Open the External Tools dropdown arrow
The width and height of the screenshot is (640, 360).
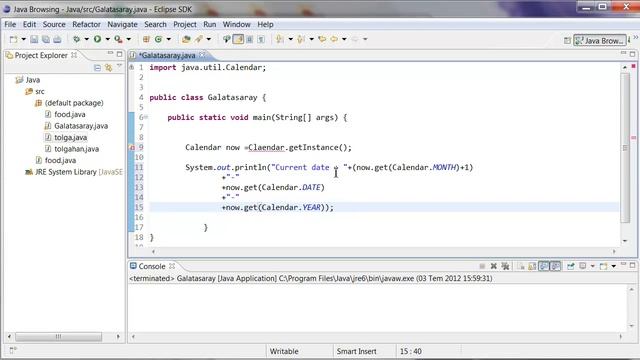(x=129, y=39)
